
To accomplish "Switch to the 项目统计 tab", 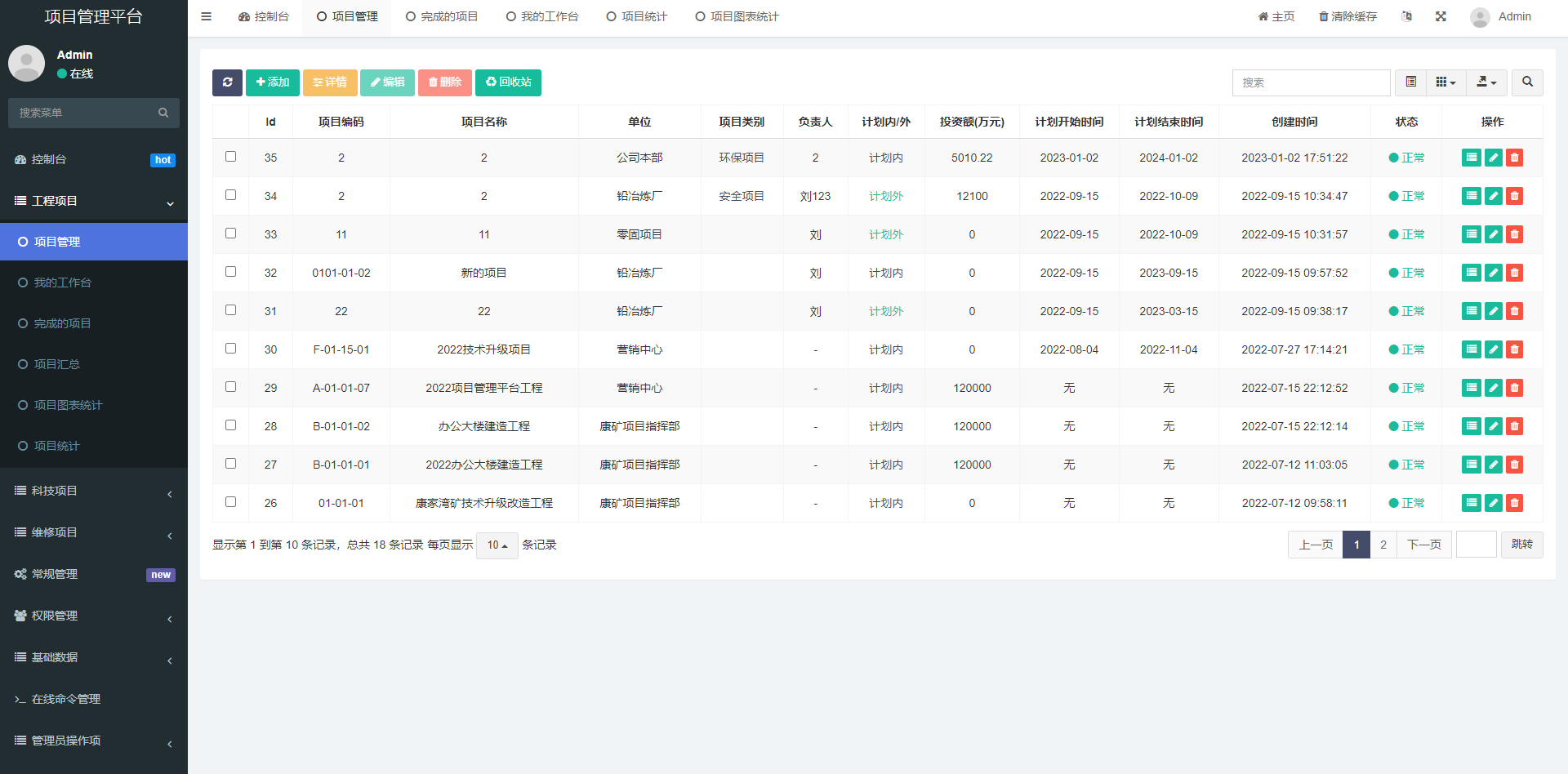I will 637,16.
